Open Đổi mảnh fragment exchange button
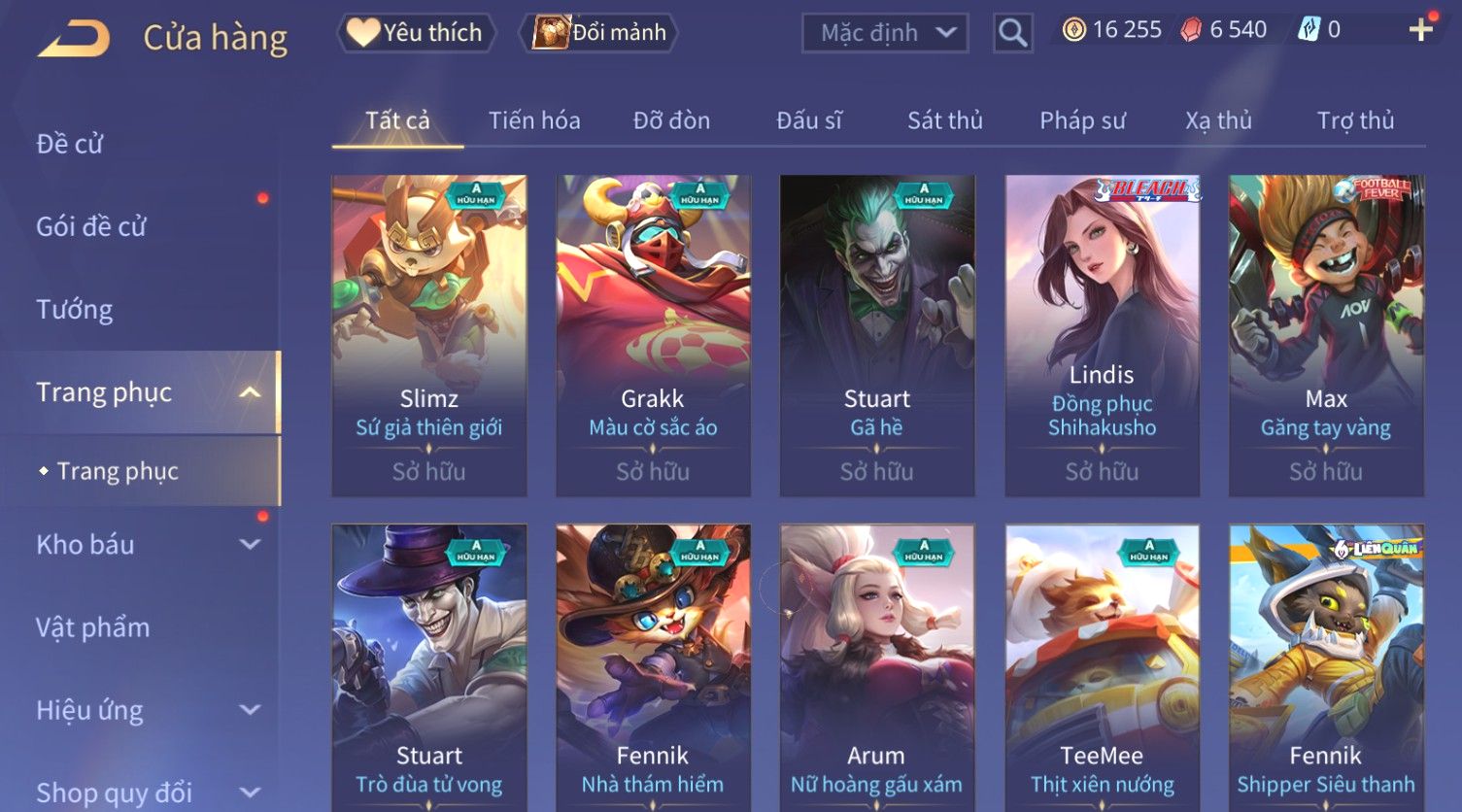1462x812 pixels. (599, 32)
